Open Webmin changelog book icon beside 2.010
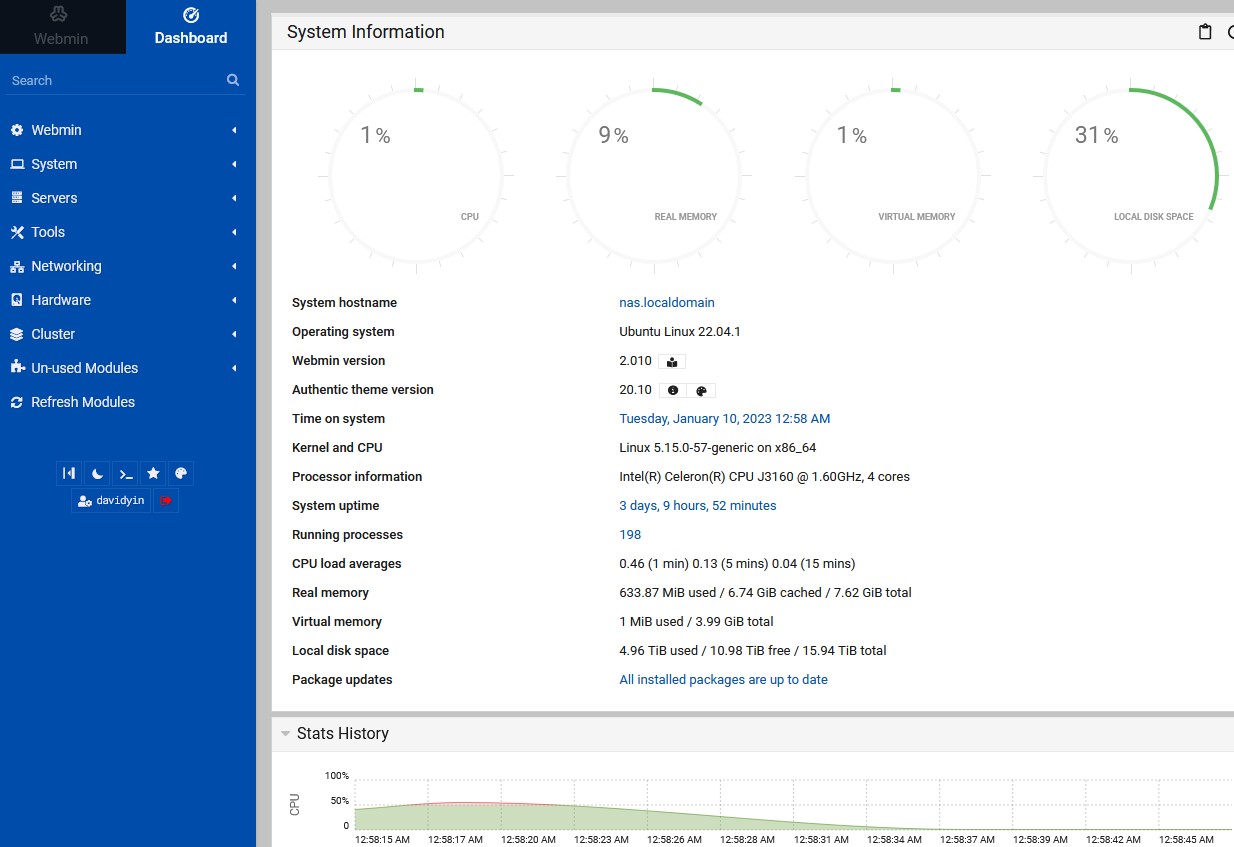The image size is (1234, 847). [x=672, y=361]
